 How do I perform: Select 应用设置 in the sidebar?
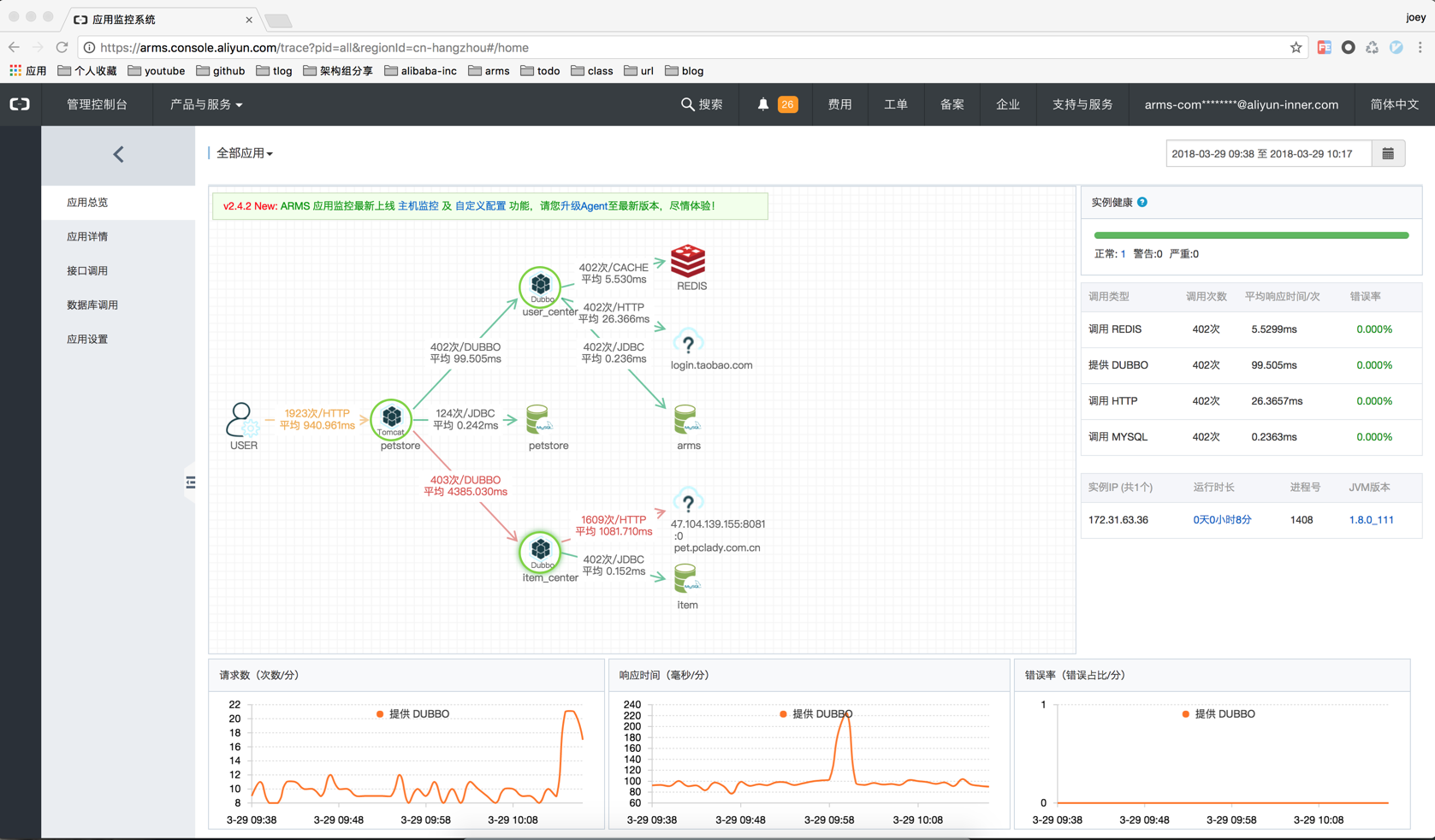118,340
